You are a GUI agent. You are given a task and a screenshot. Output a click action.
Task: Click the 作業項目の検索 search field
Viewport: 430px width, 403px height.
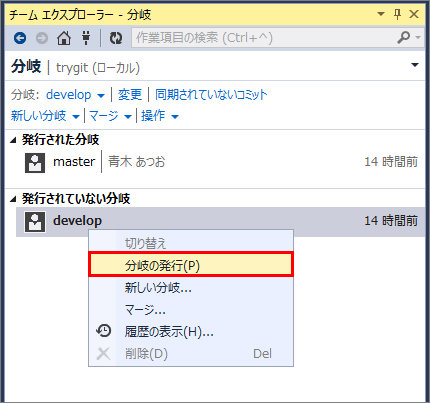point(263,38)
